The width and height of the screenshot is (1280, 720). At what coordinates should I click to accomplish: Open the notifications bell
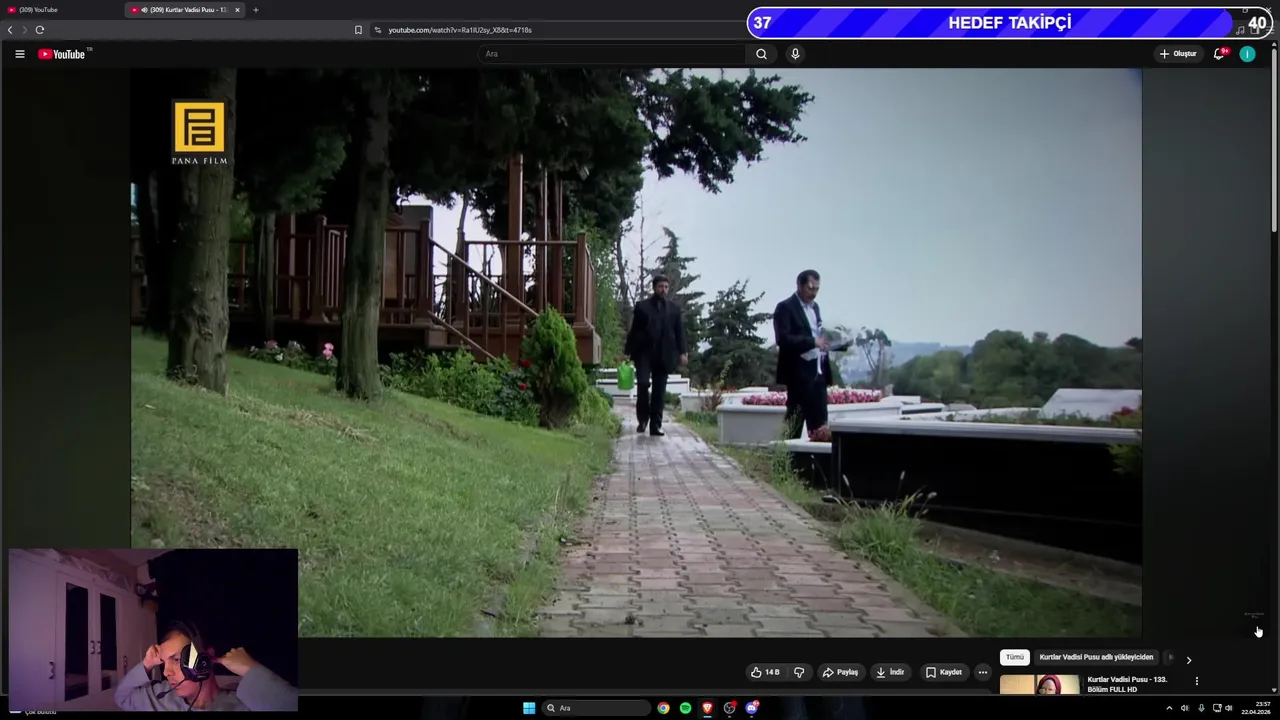pyautogui.click(x=1219, y=54)
